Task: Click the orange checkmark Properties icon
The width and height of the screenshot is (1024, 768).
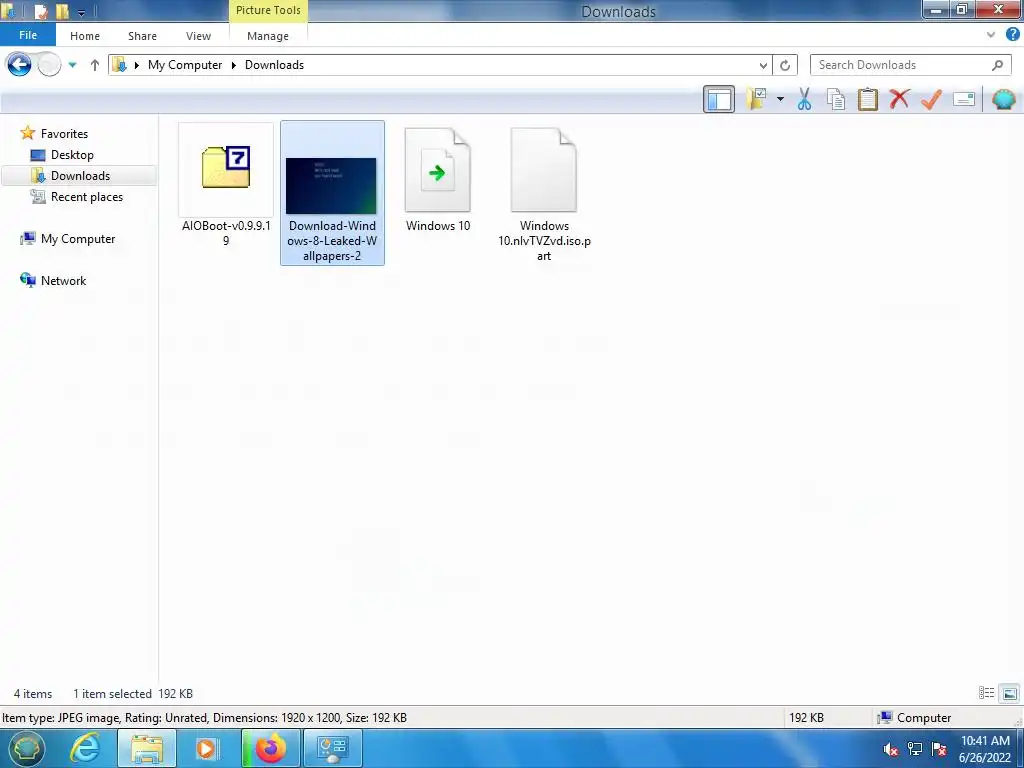Action: tap(931, 99)
